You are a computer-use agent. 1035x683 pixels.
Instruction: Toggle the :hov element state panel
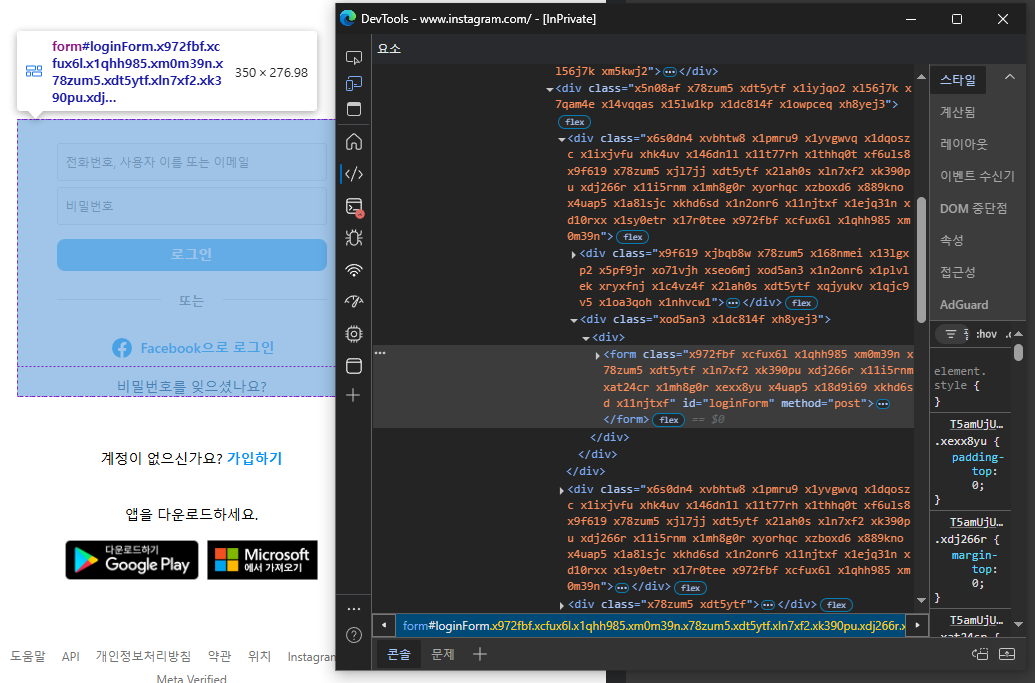pyautogui.click(x=986, y=334)
